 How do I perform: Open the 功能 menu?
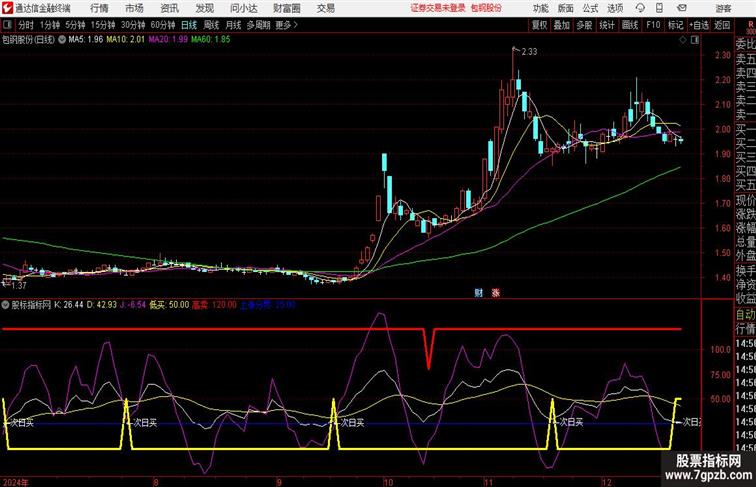click(540, 8)
